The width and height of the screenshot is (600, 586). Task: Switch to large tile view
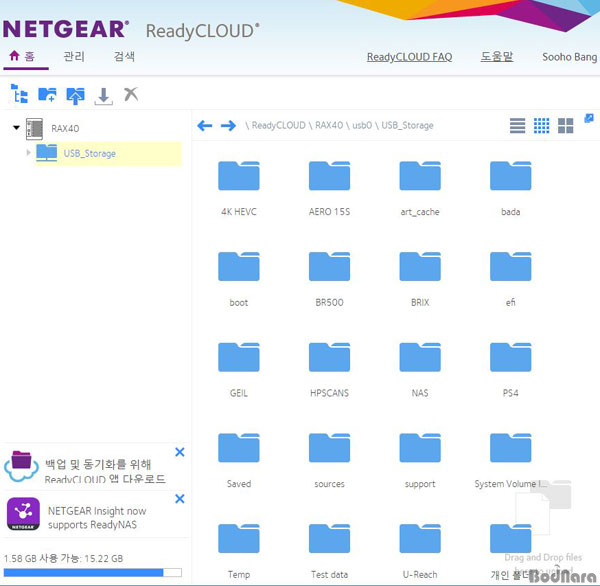tap(566, 126)
